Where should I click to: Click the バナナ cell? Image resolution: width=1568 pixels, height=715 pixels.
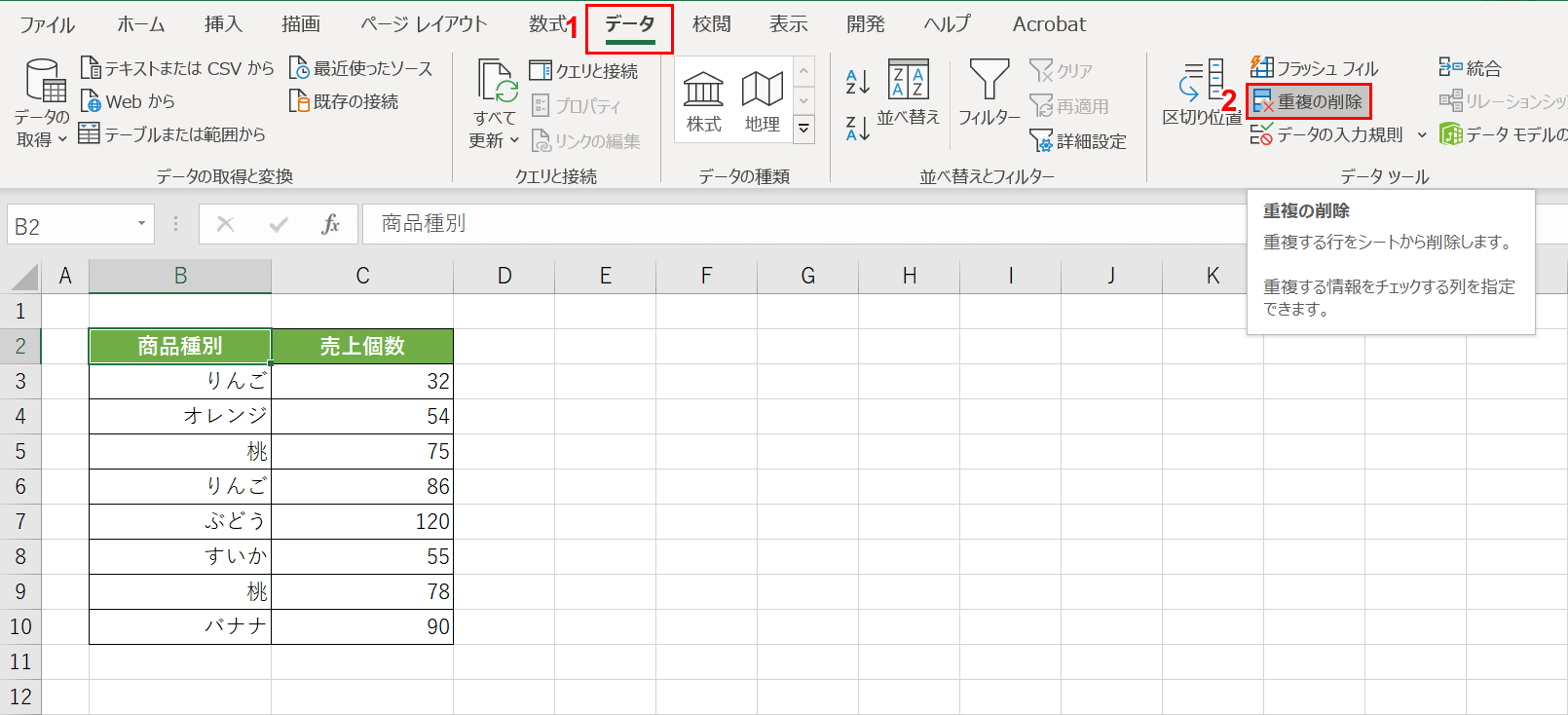(180, 626)
